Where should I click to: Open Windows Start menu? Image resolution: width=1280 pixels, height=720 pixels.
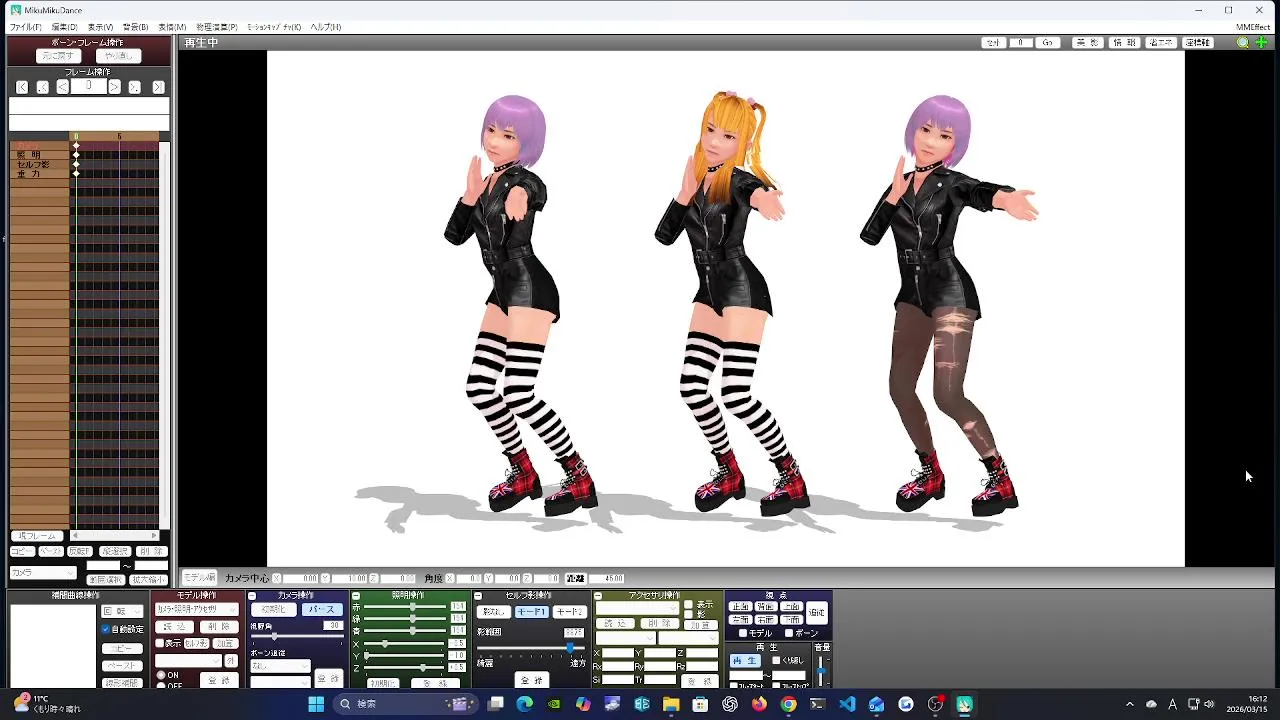[x=316, y=704]
